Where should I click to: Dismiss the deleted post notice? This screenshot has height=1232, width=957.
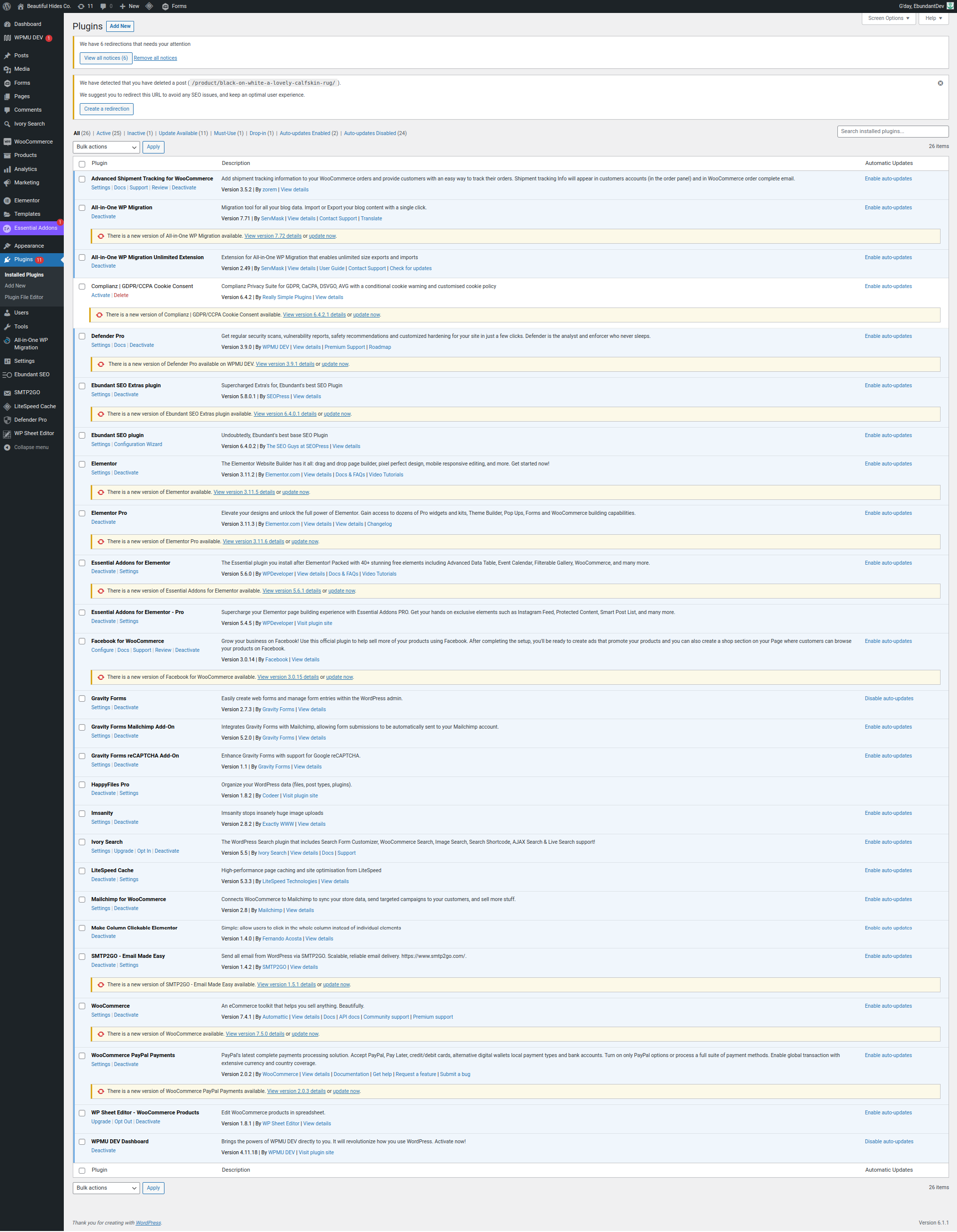940,83
